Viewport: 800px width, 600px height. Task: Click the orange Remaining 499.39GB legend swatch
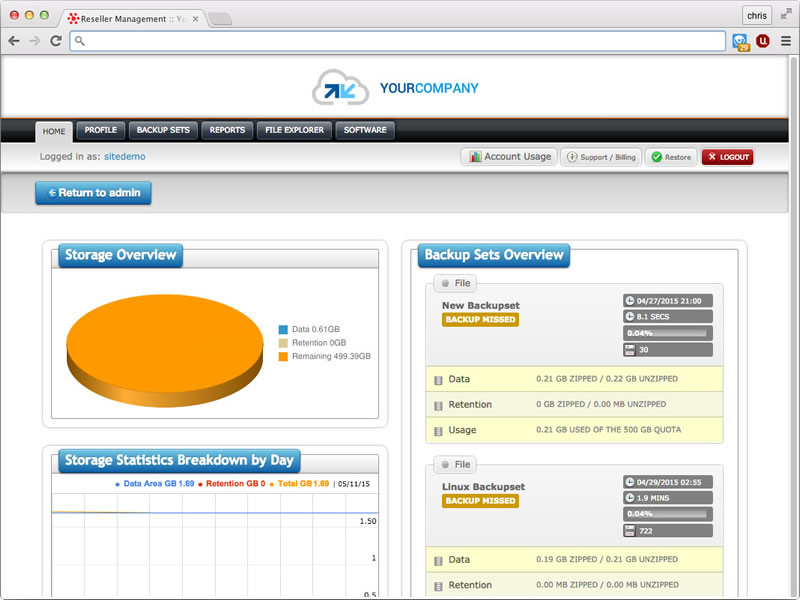283,357
